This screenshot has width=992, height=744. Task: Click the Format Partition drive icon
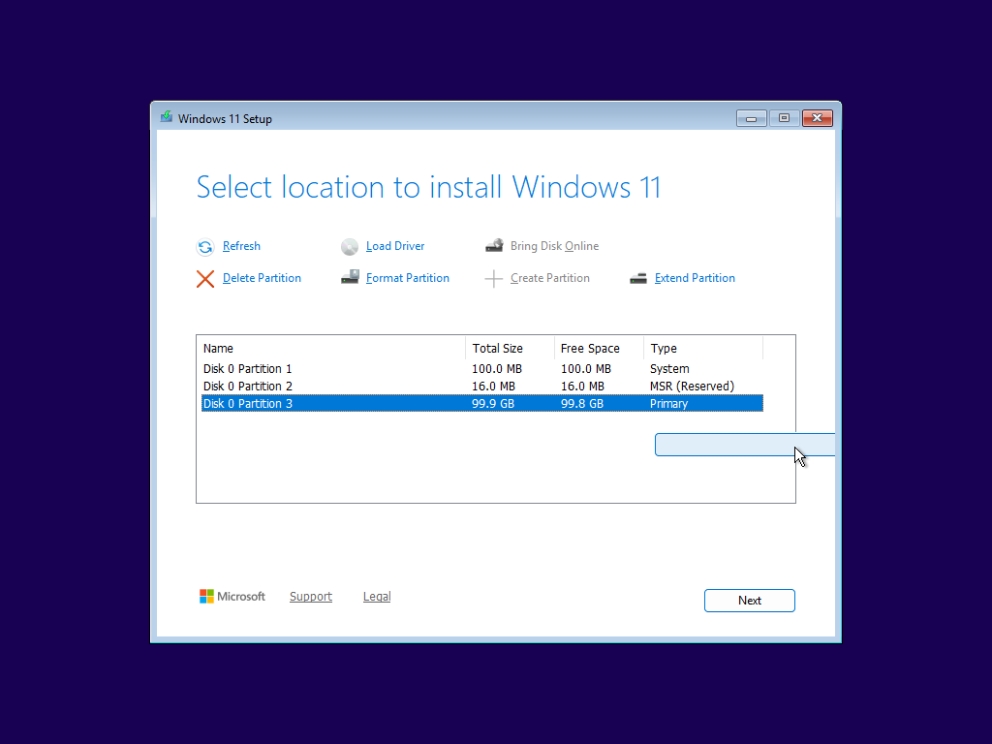point(350,277)
